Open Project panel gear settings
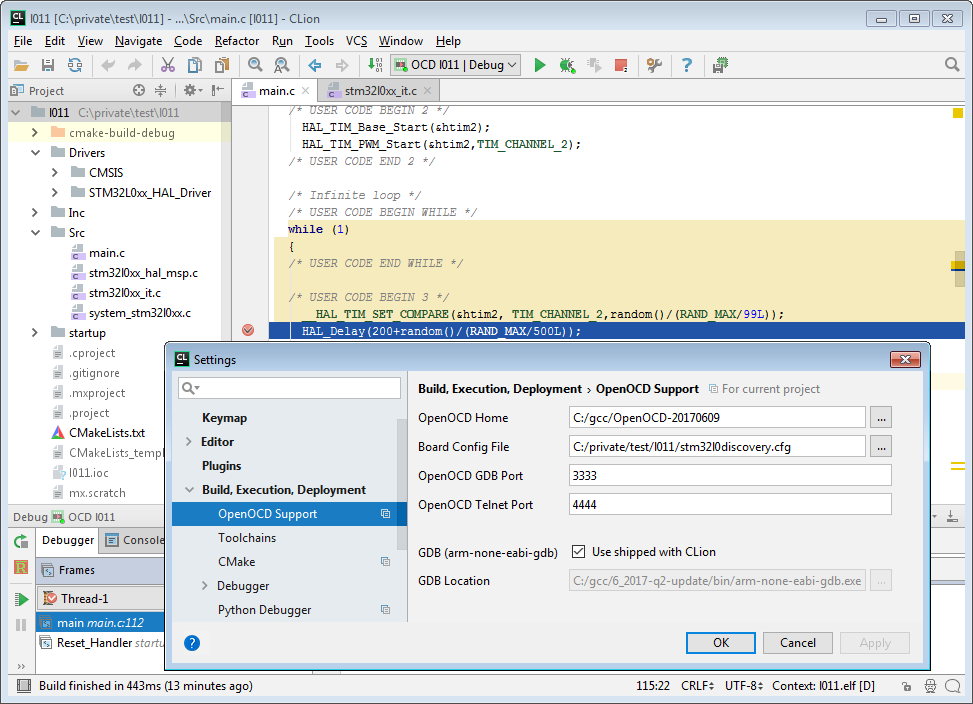Image resolution: width=973 pixels, height=704 pixels. point(192,91)
